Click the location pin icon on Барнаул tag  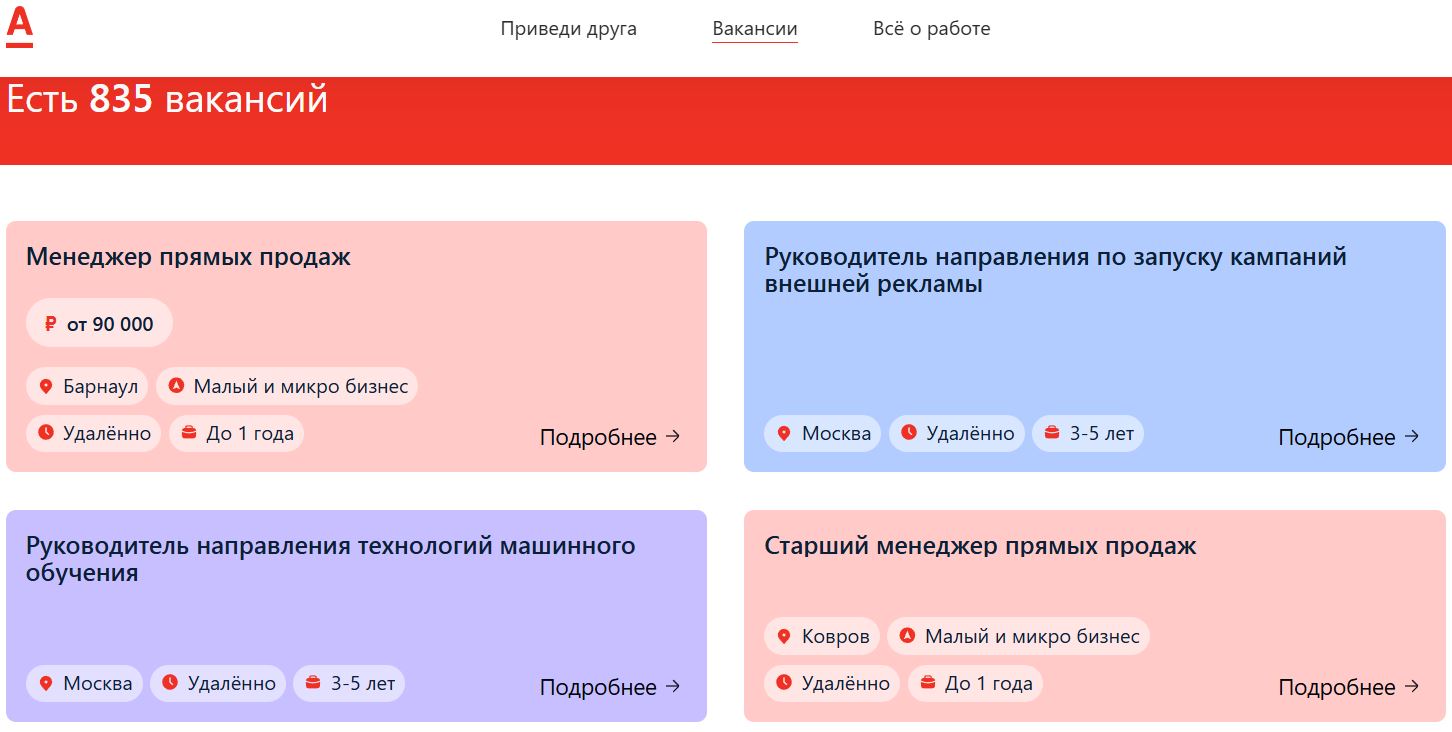click(x=46, y=385)
